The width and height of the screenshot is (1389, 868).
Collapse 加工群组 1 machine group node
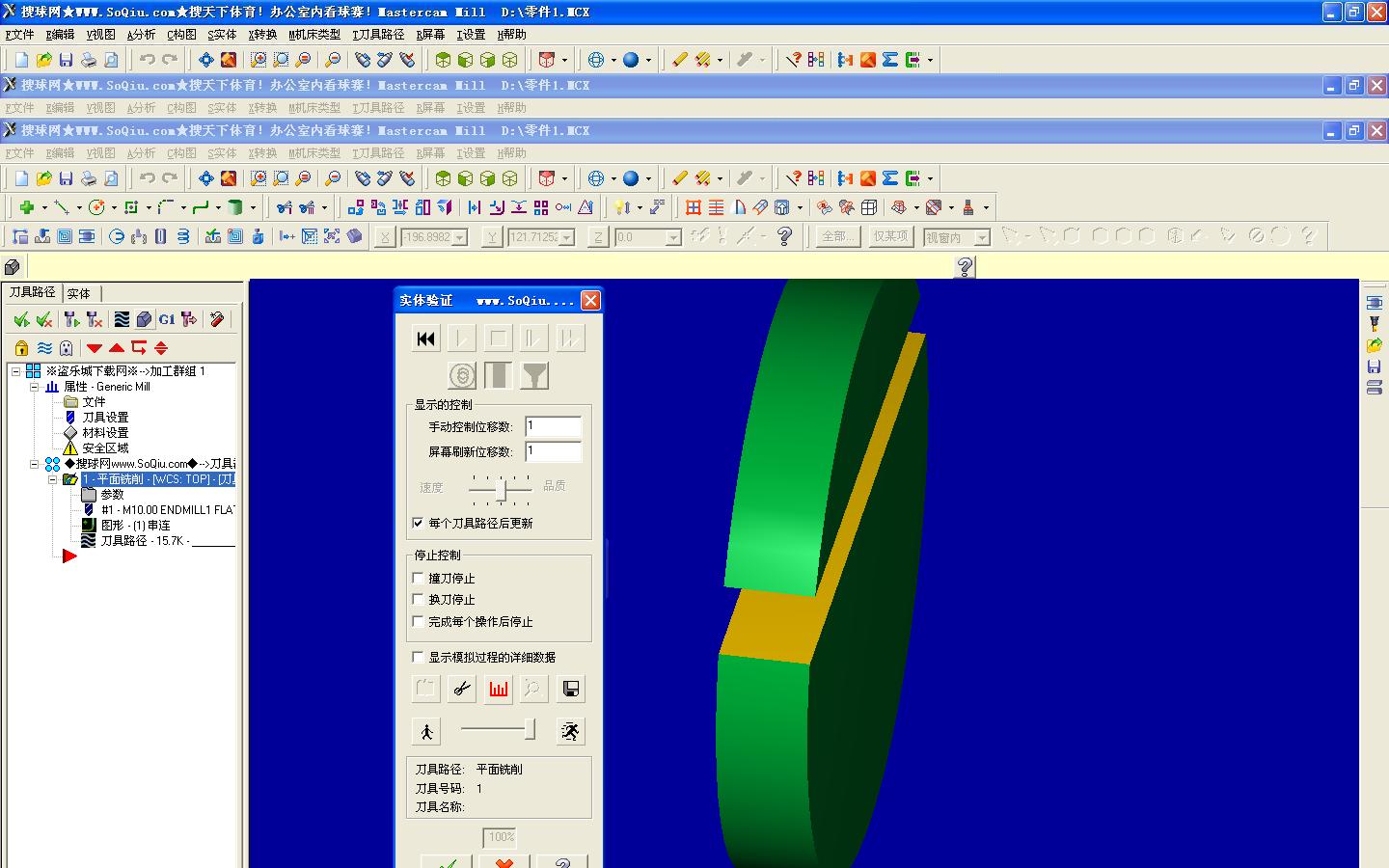click(16, 371)
